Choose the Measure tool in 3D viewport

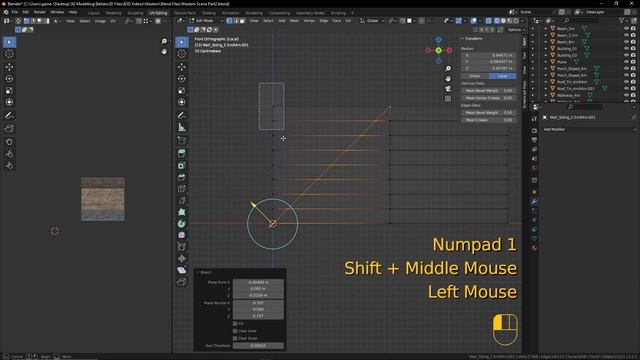click(x=182, y=127)
